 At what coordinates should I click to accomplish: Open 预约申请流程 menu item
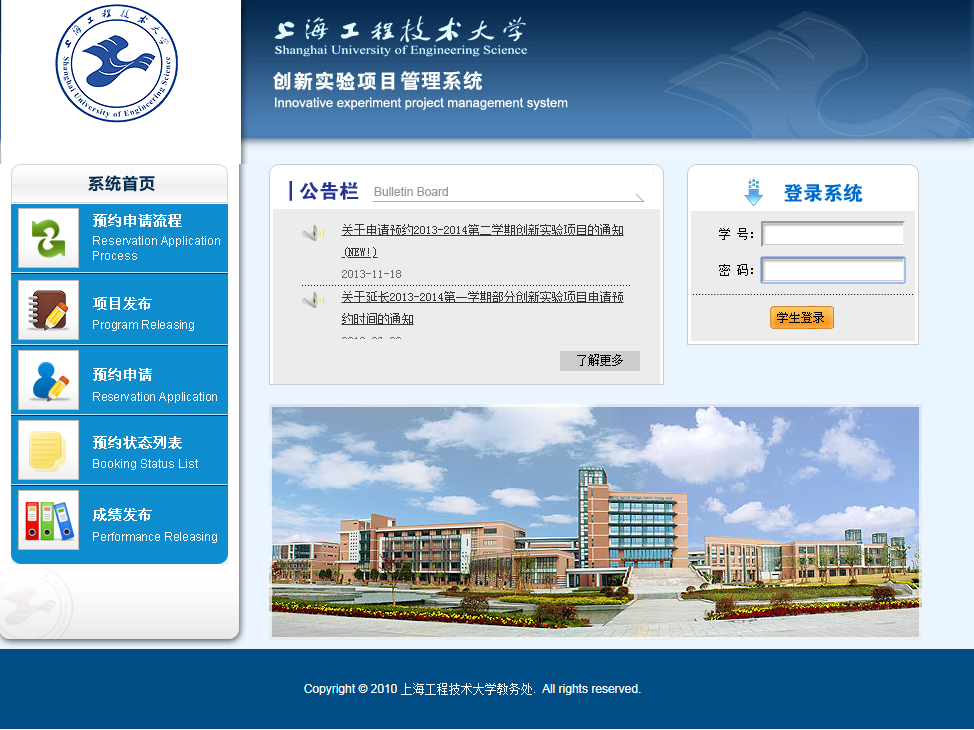point(137,221)
